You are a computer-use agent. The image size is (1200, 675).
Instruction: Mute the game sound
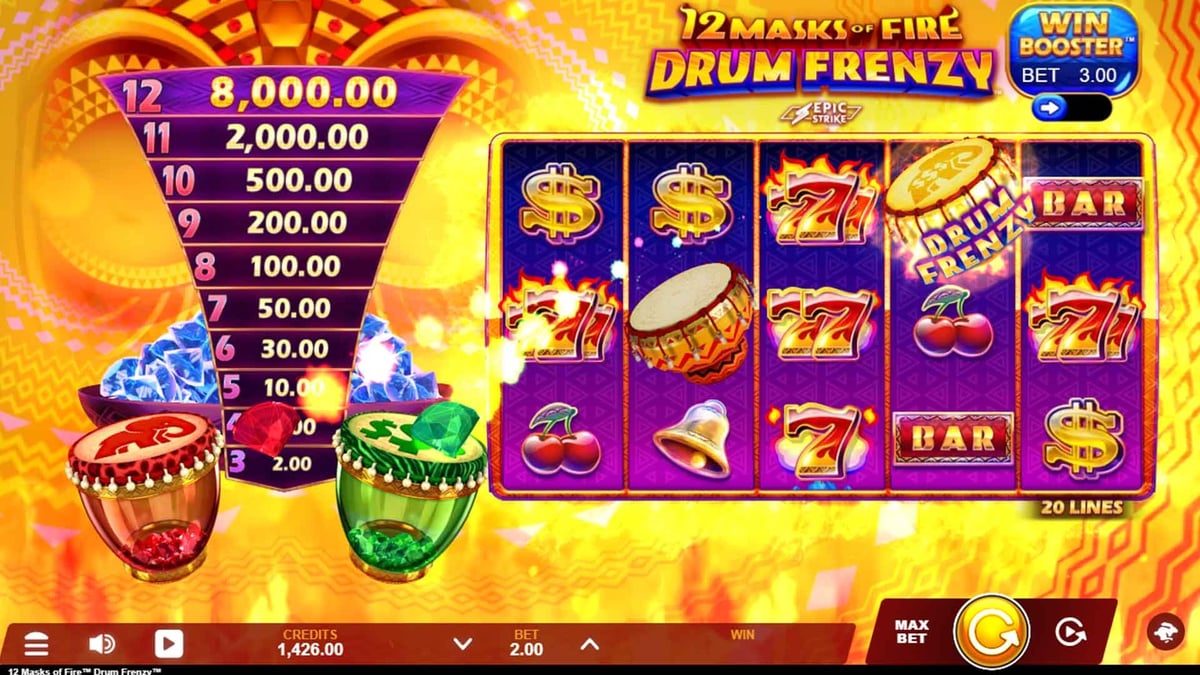point(100,645)
